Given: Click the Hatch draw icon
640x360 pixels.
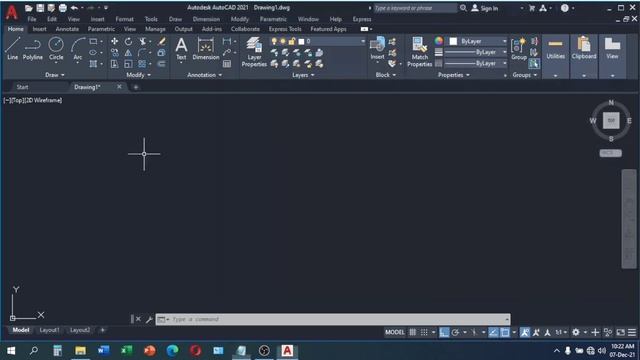Looking at the screenshot, I should pos(93,64).
